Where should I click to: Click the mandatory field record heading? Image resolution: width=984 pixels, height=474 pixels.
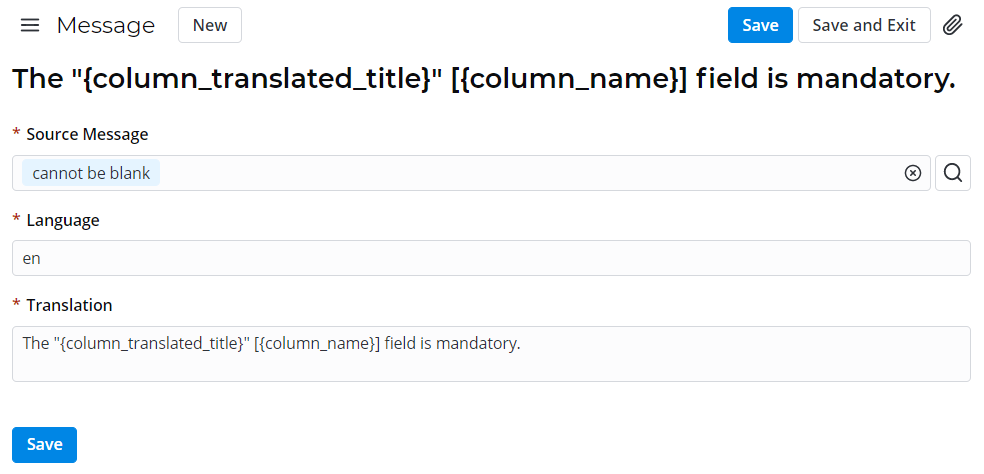483,79
